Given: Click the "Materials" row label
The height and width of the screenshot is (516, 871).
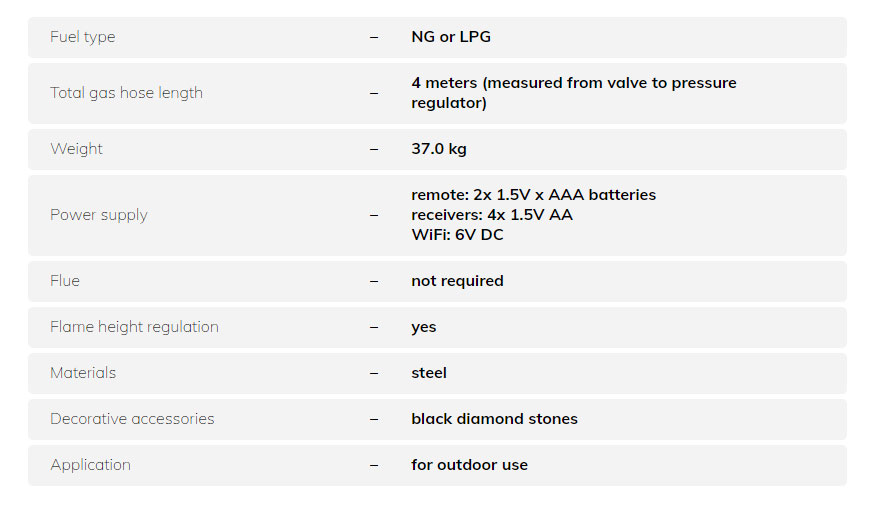Looking at the screenshot, I should click(83, 373).
